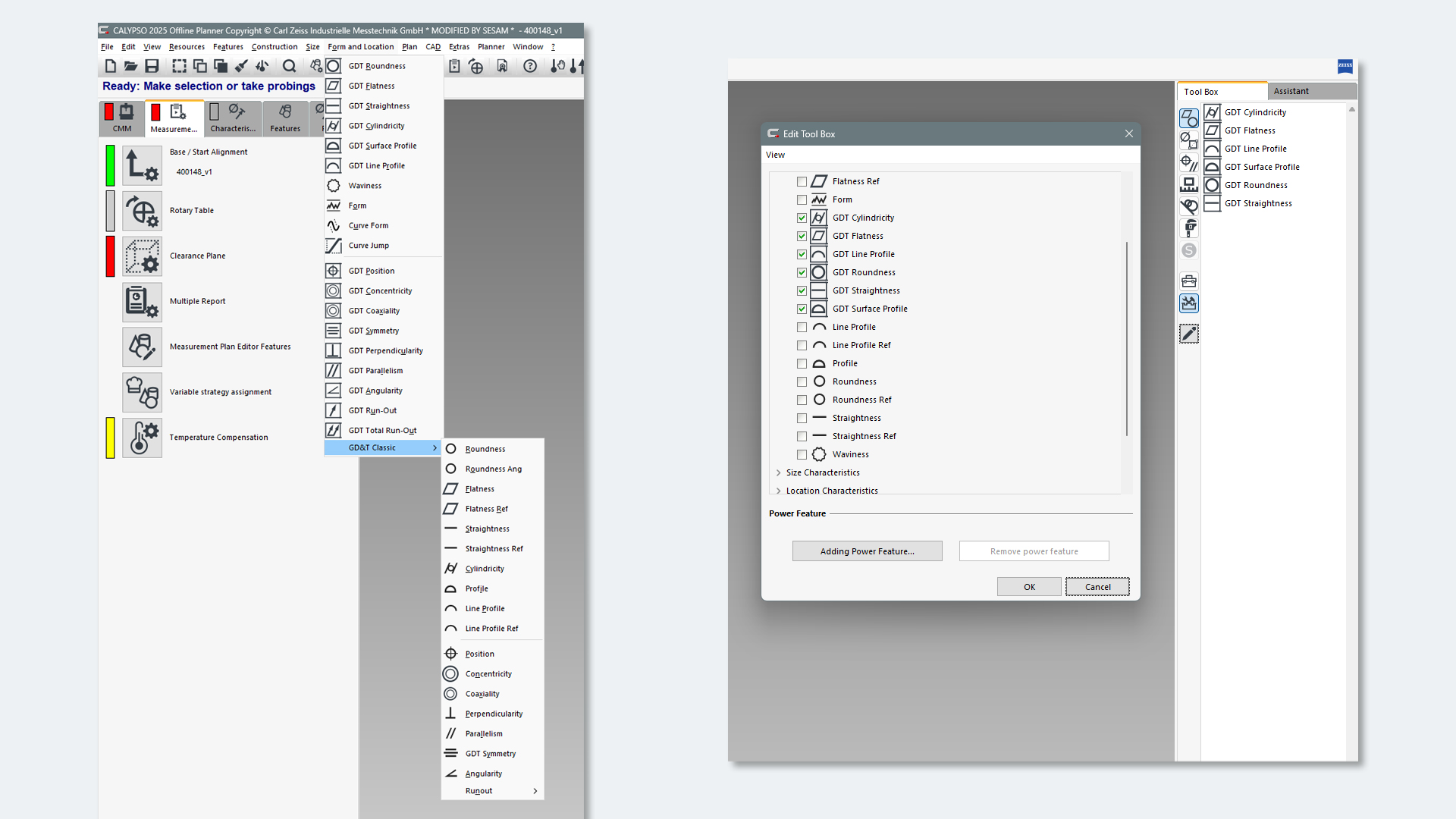The height and width of the screenshot is (819, 1456).
Task: Uncheck the GDT Cylindricity checkbox
Action: click(x=802, y=218)
